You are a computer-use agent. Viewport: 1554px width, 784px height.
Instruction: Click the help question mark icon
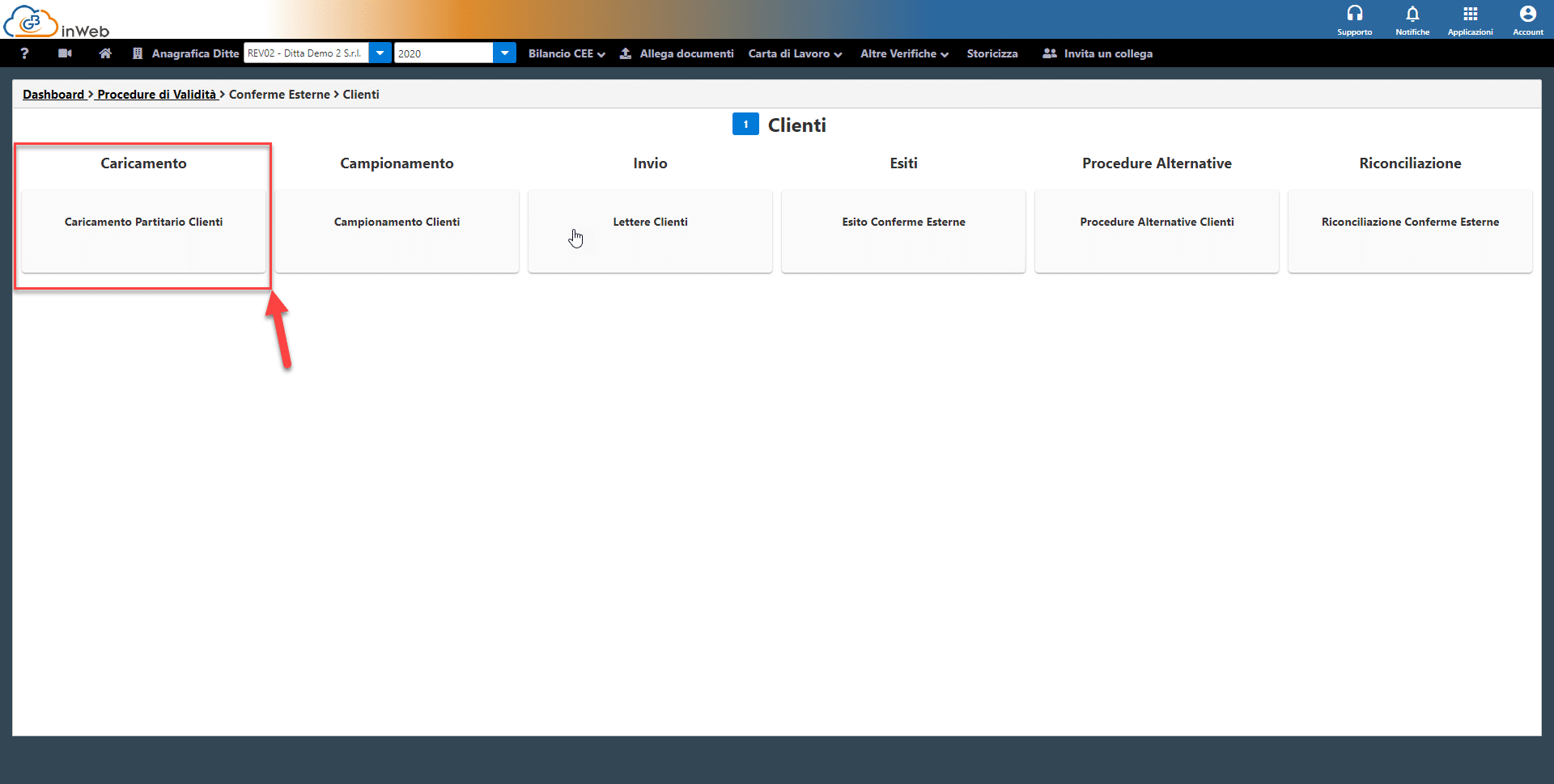[x=24, y=53]
